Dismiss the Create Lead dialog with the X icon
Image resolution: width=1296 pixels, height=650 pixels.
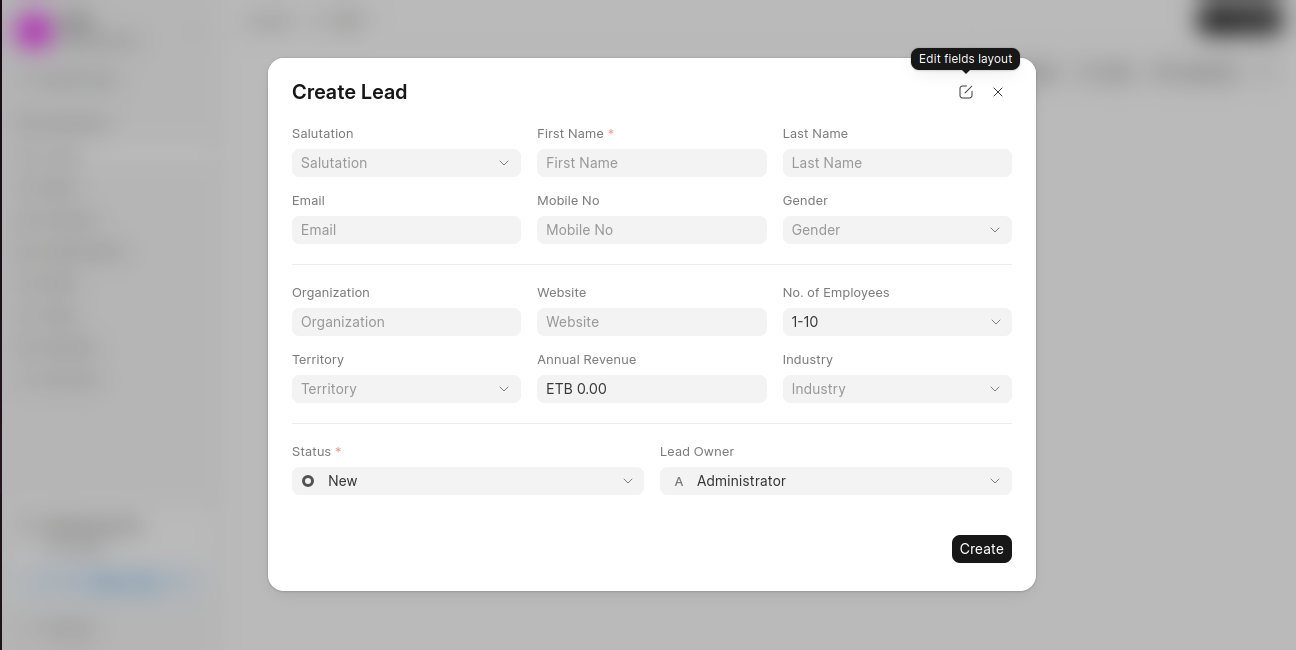(x=998, y=91)
